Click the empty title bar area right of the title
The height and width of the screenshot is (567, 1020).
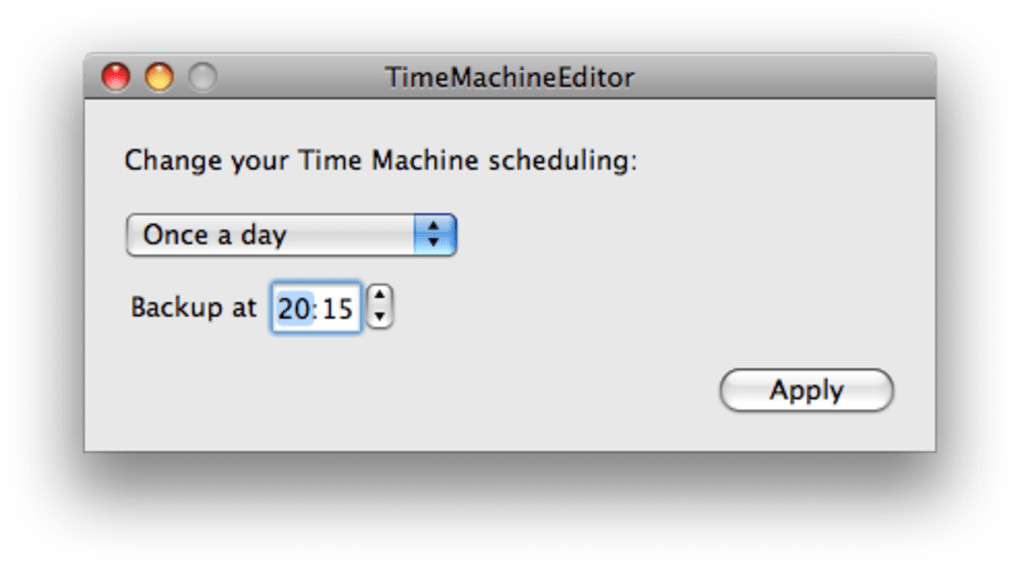tap(780, 78)
